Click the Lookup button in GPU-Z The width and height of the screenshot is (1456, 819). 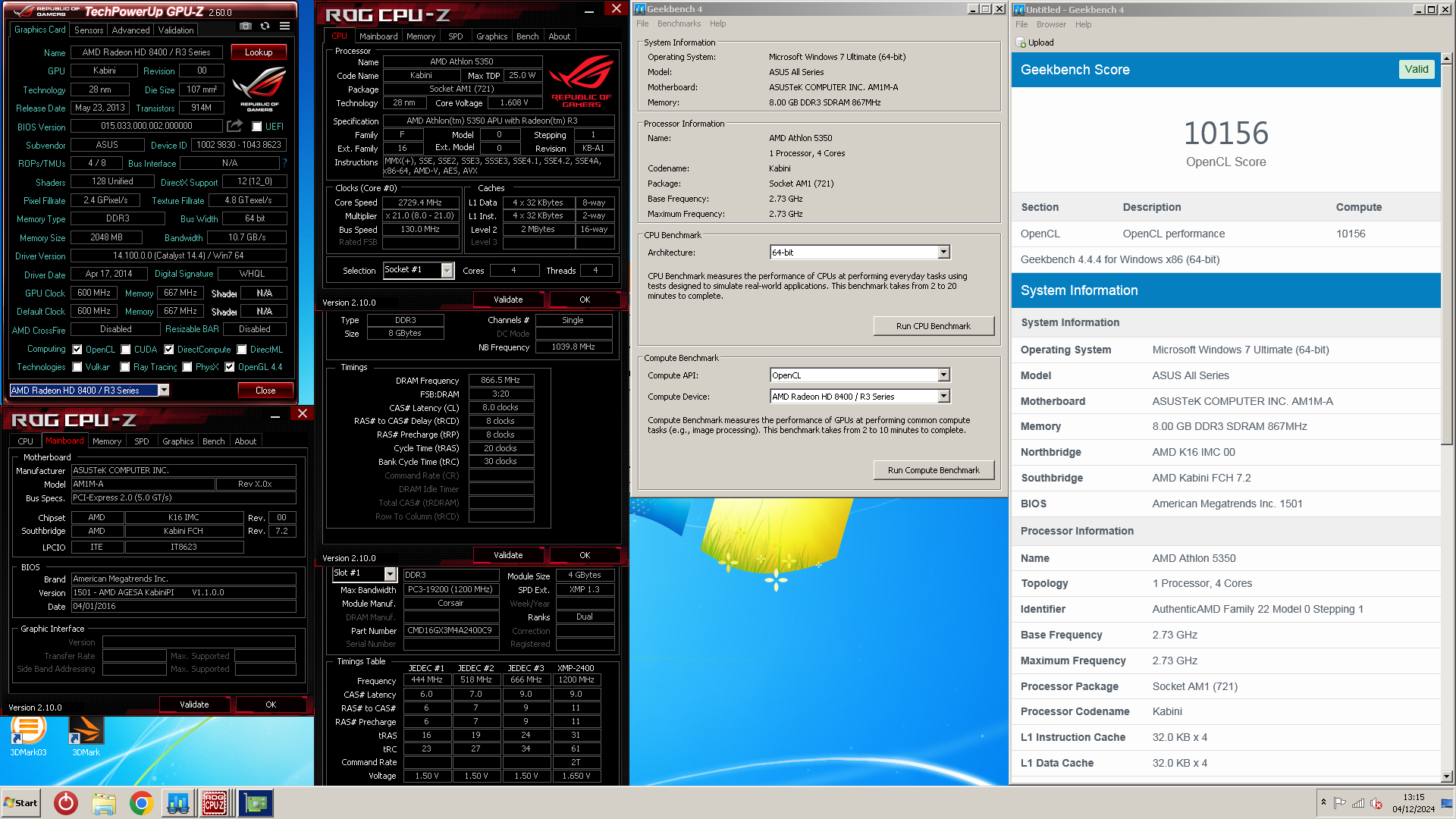pyautogui.click(x=259, y=52)
